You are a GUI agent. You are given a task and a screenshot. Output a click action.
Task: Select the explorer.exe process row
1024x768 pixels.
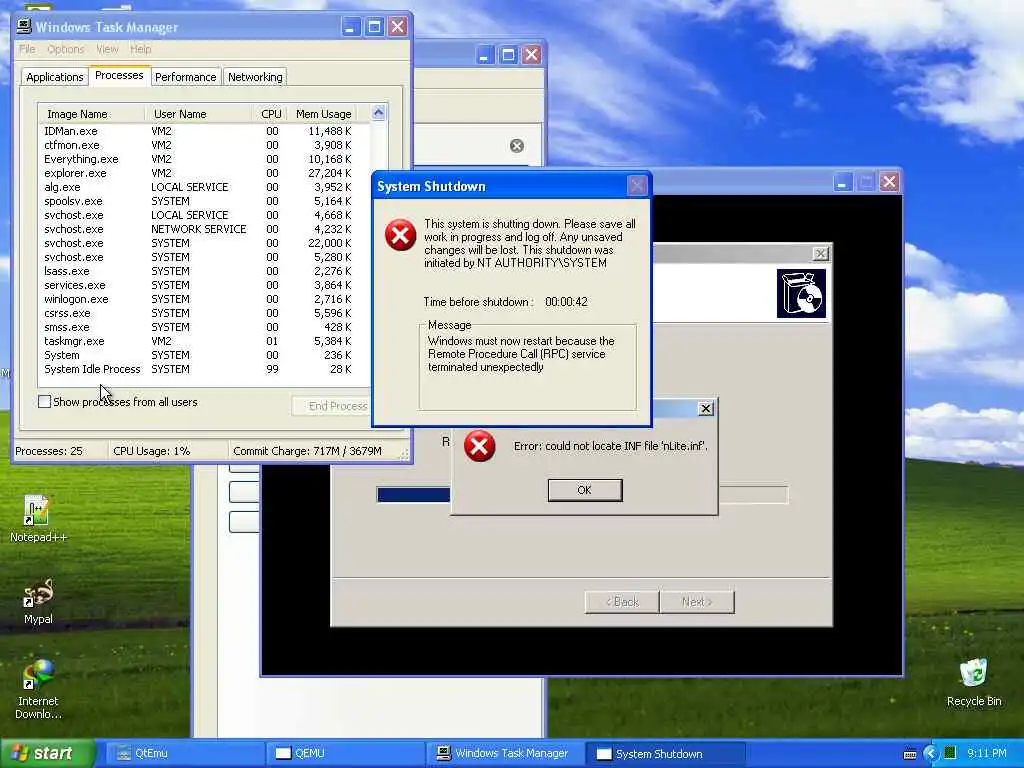(x=204, y=173)
